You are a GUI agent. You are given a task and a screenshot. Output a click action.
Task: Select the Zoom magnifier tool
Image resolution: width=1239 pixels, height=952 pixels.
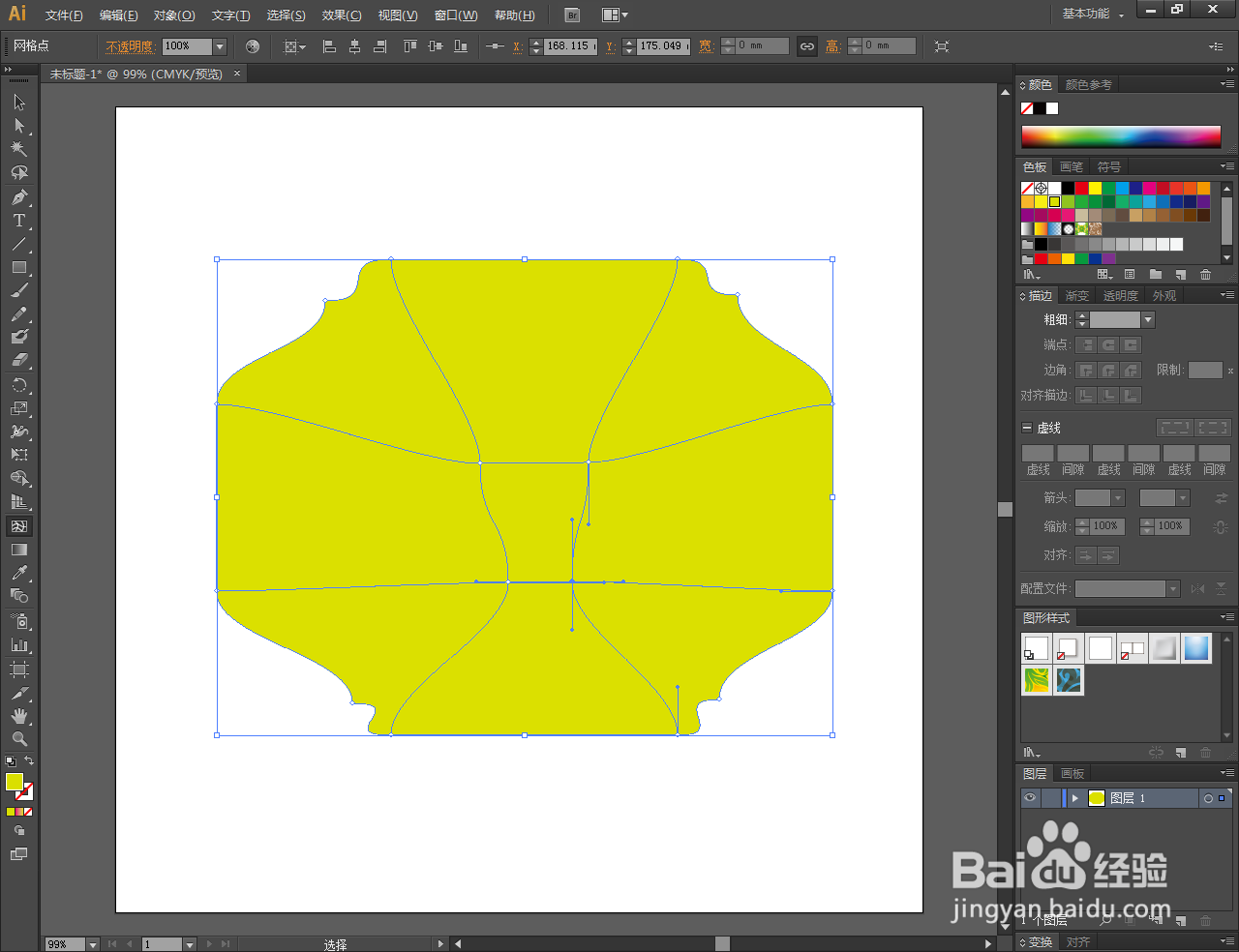[19, 739]
